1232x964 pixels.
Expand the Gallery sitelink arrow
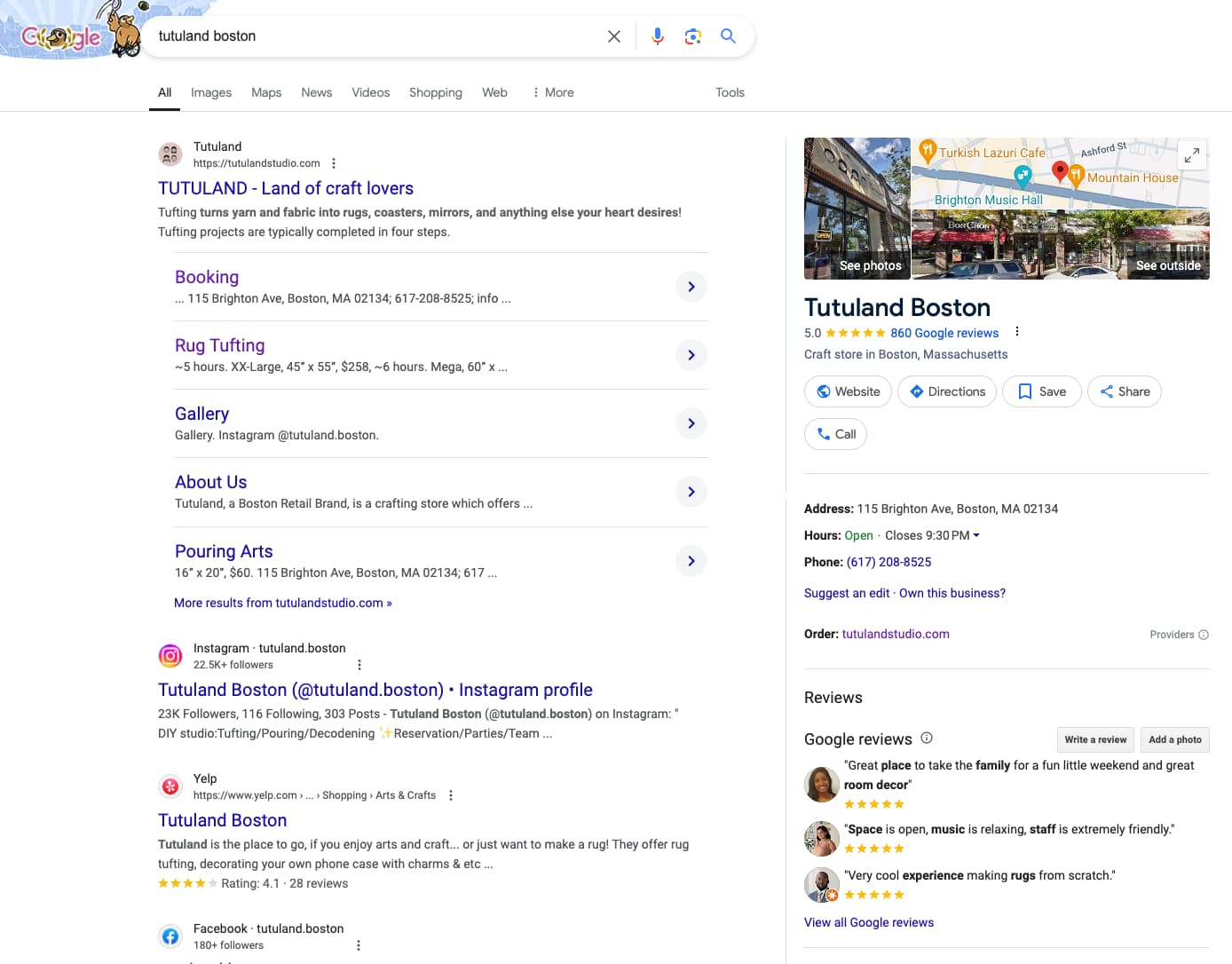click(691, 423)
